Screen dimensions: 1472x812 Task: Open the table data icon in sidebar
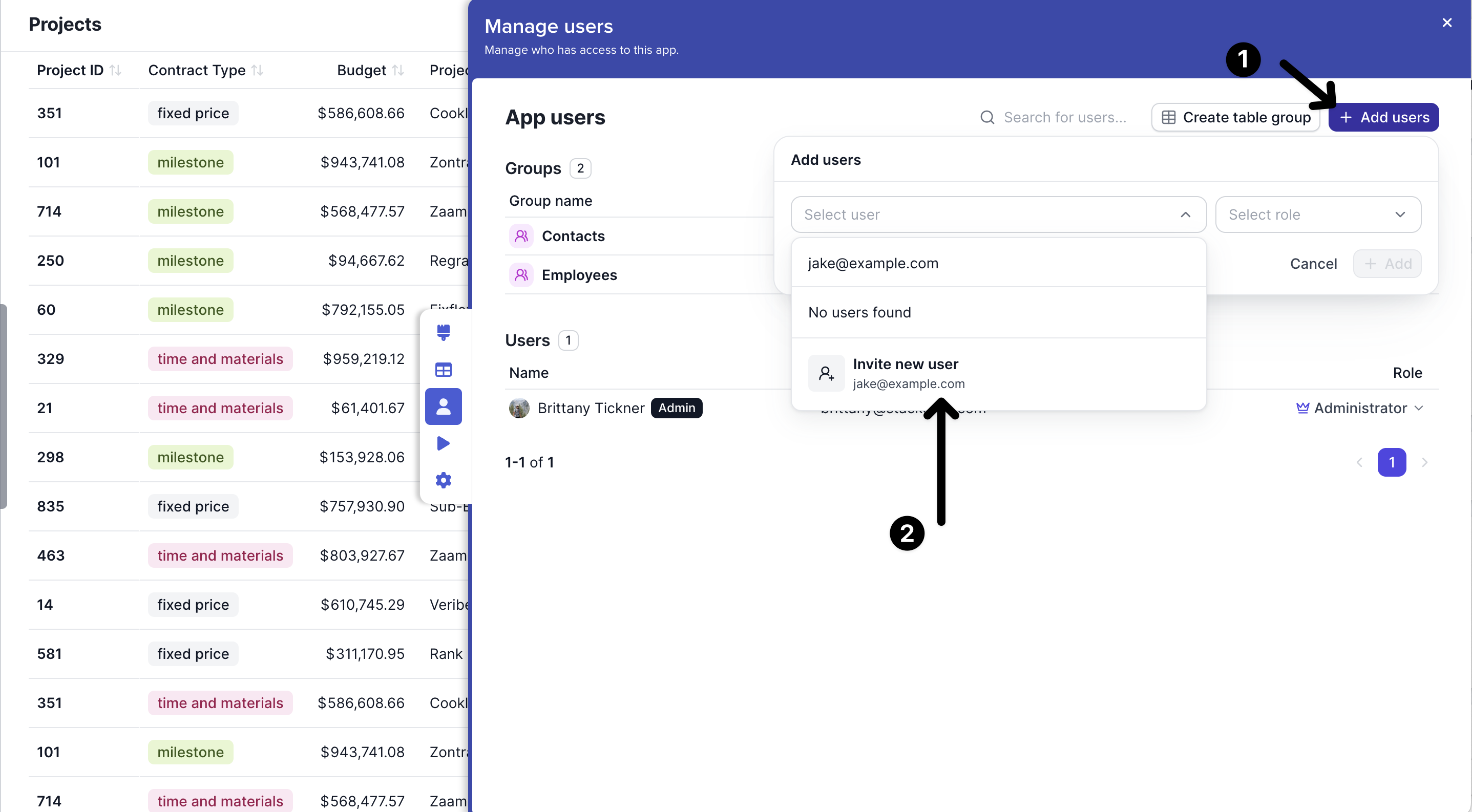444,370
